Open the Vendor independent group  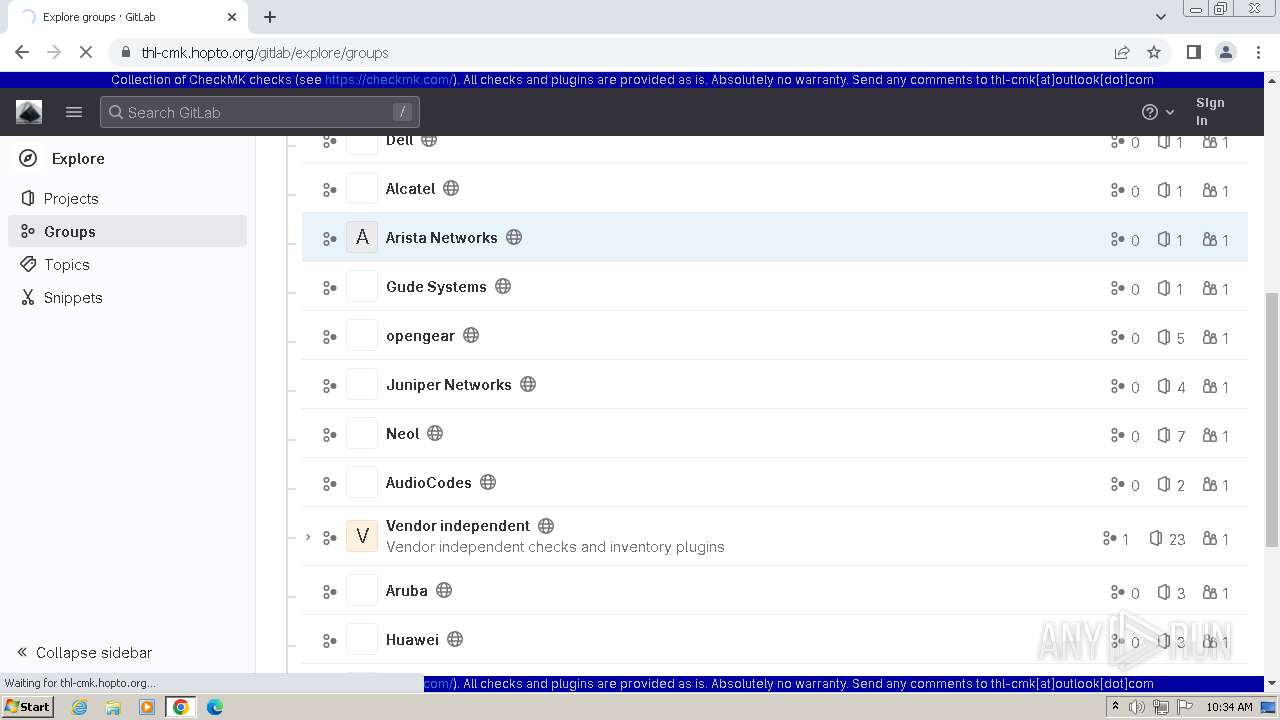coord(458,525)
